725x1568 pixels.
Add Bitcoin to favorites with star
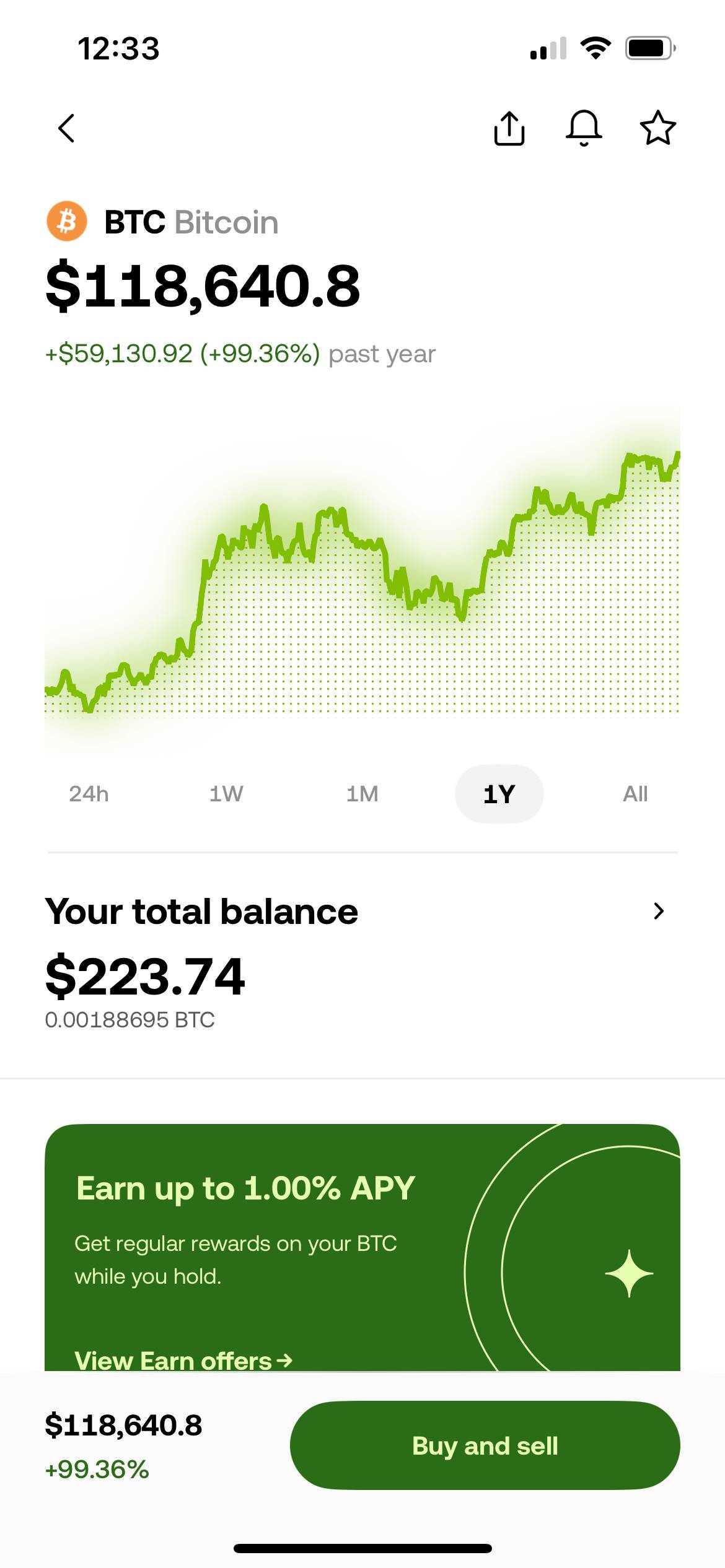point(657,128)
